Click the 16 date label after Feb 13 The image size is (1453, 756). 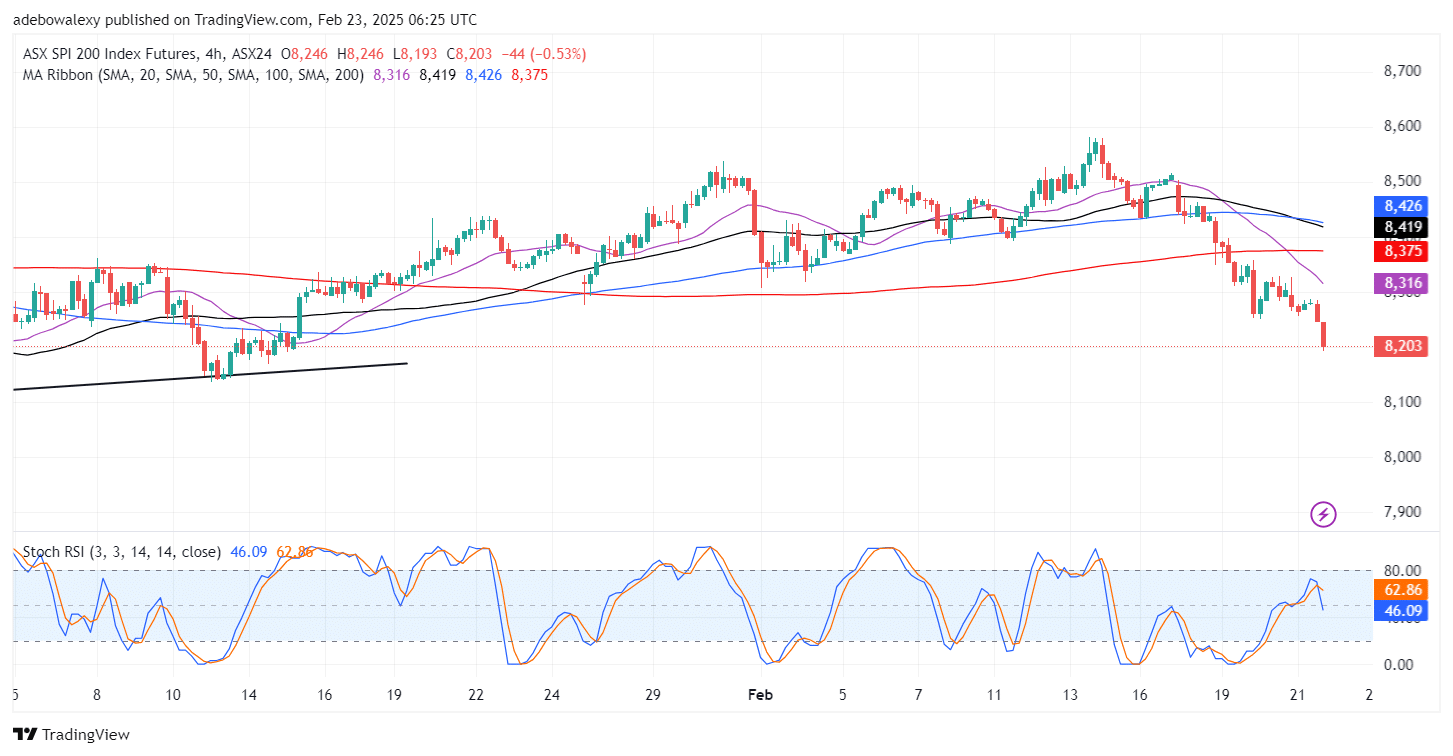click(x=1141, y=695)
